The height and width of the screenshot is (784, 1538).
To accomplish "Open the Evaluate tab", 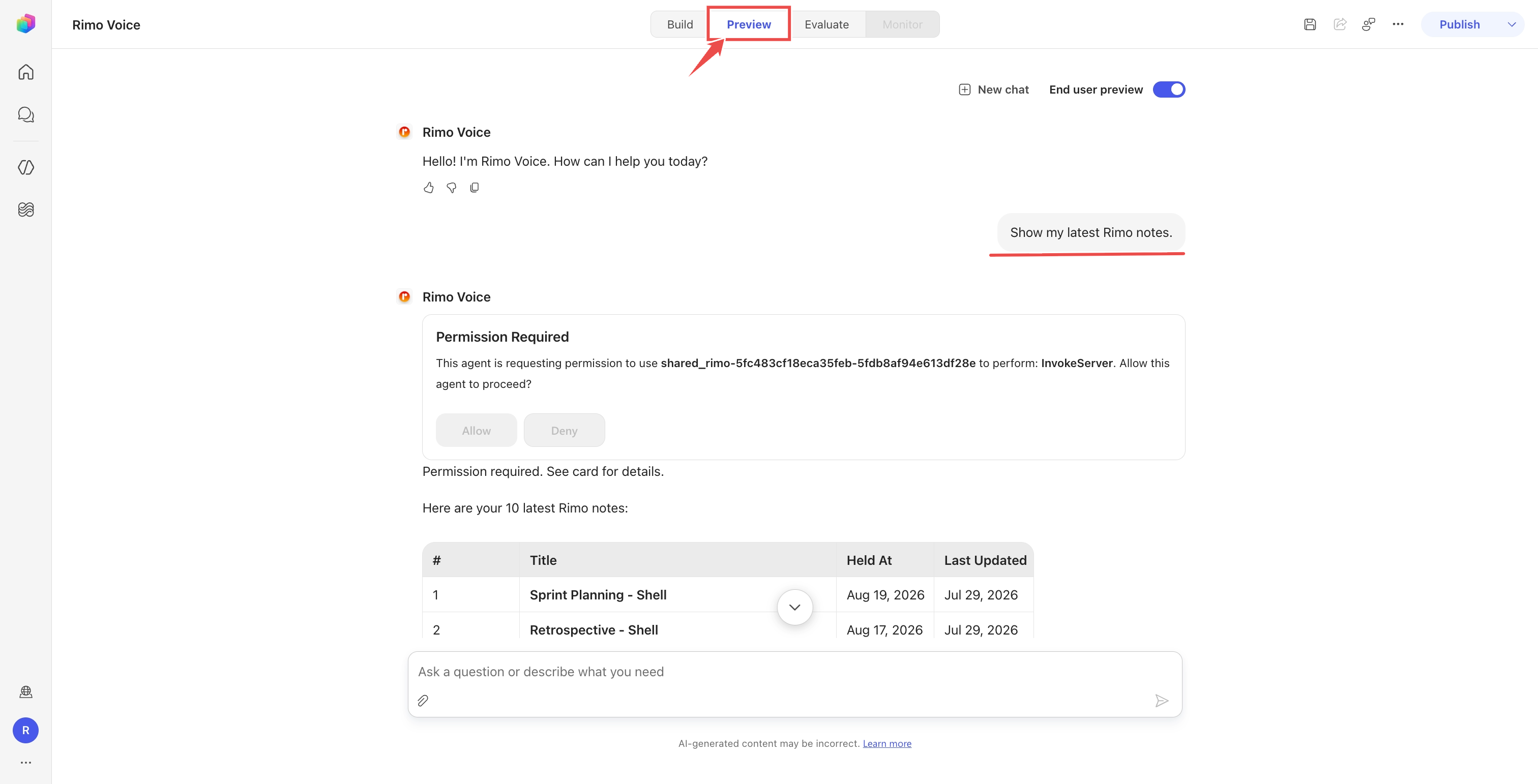I will (826, 24).
